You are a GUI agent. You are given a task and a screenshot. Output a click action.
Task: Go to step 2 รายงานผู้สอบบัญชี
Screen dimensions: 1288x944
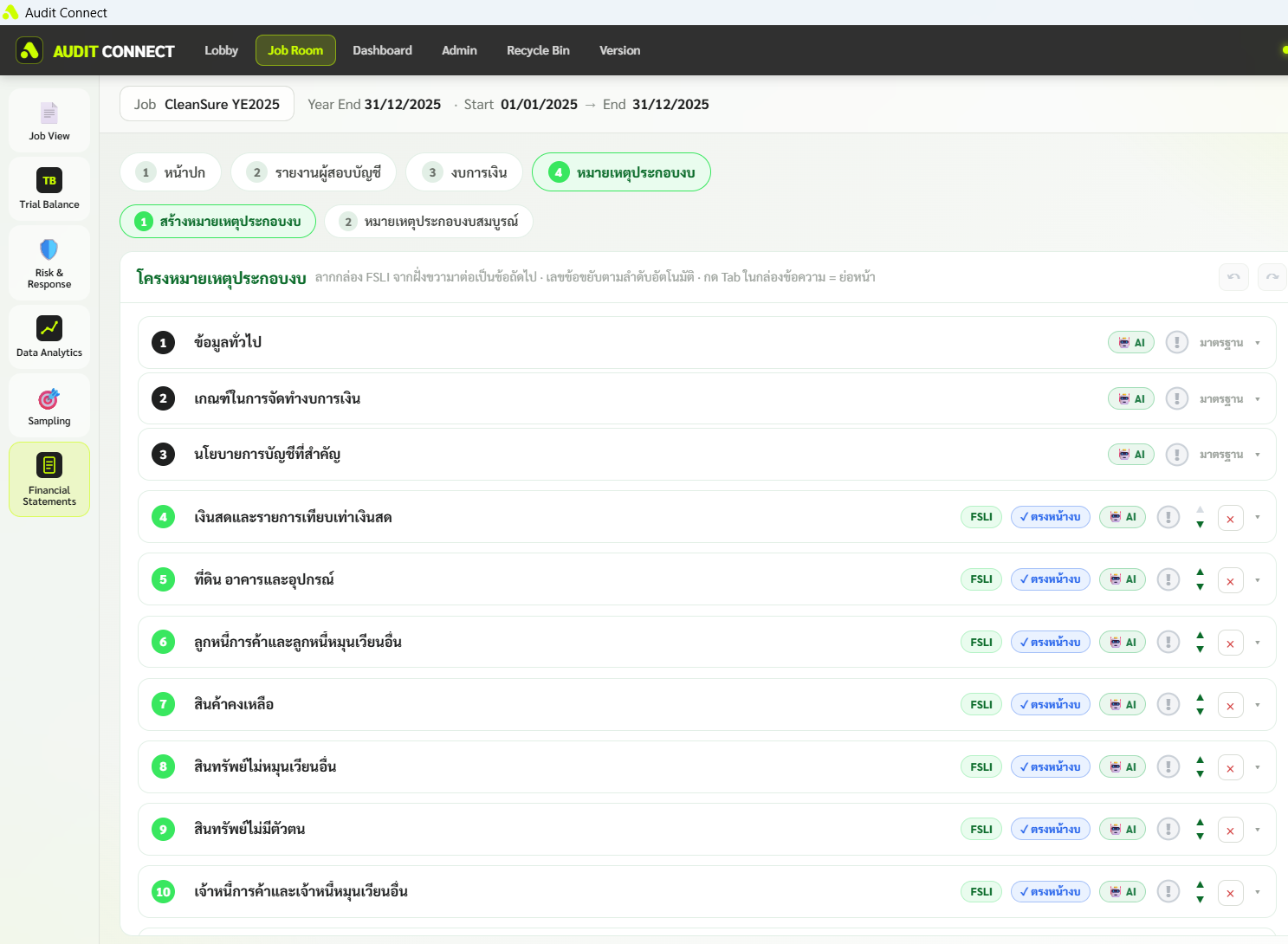click(x=314, y=172)
